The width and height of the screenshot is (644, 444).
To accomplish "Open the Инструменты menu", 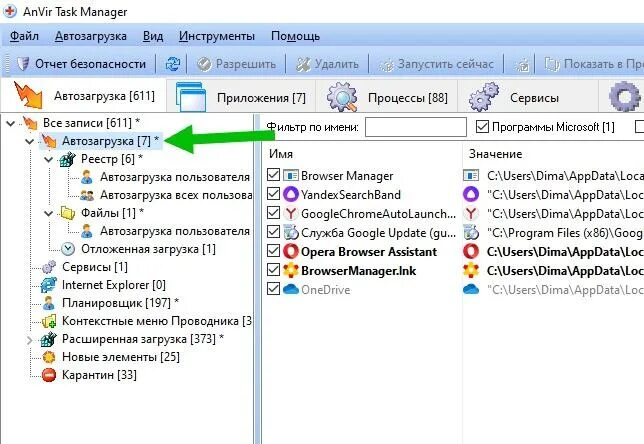I will point(216,36).
